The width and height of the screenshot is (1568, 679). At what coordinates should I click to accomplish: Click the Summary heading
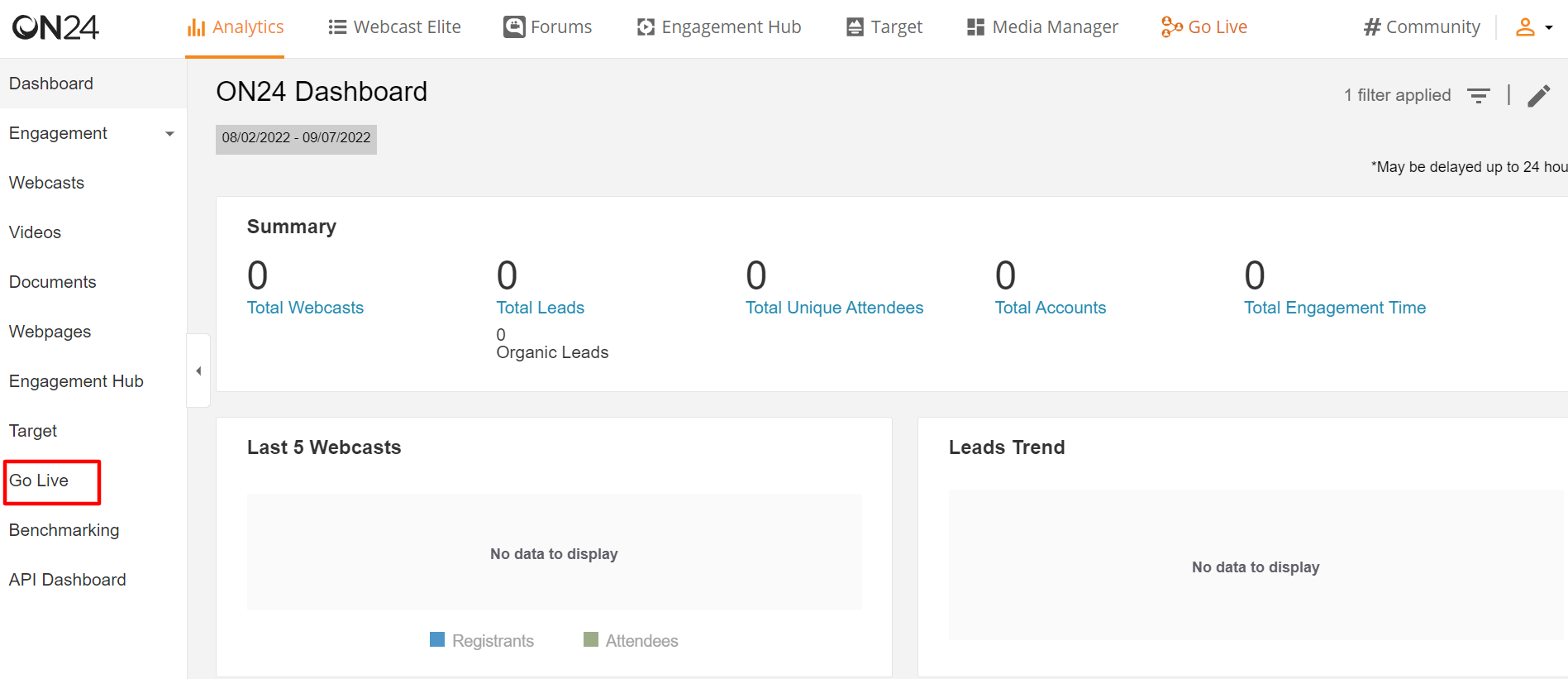292,227
